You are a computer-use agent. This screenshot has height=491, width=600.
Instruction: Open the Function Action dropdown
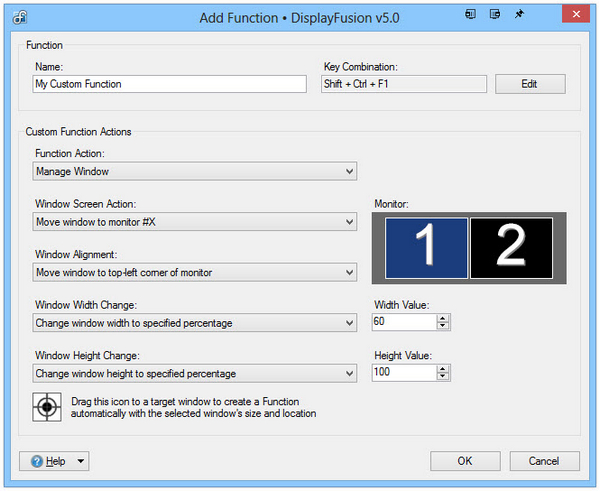[x=195, y=171]
